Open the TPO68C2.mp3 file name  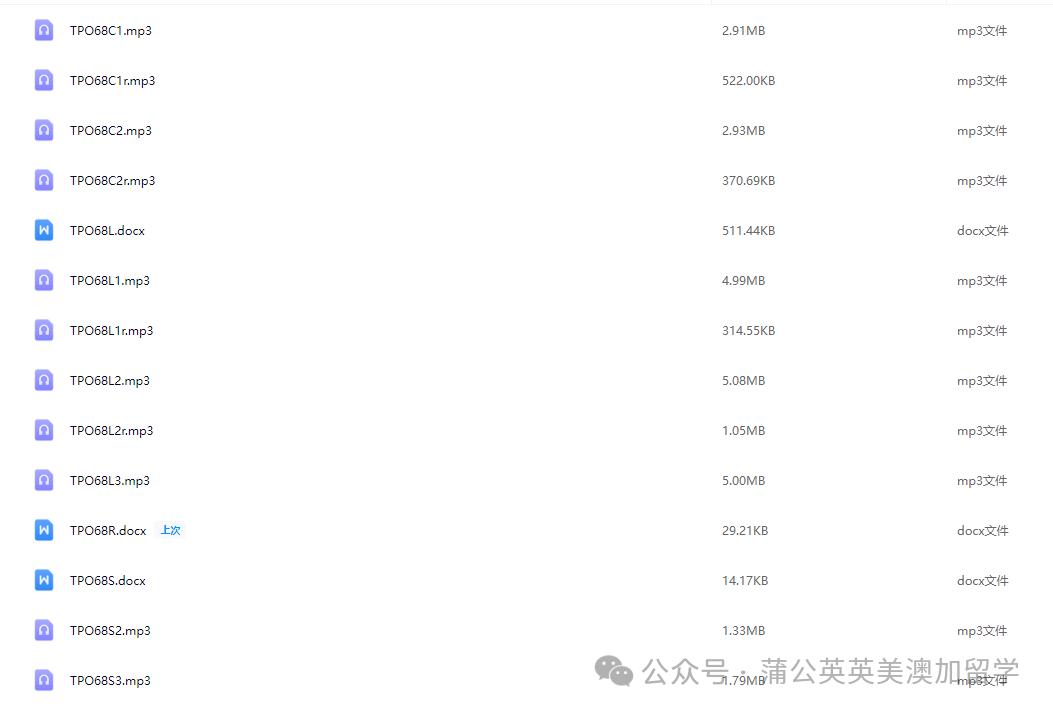[110, 131]
